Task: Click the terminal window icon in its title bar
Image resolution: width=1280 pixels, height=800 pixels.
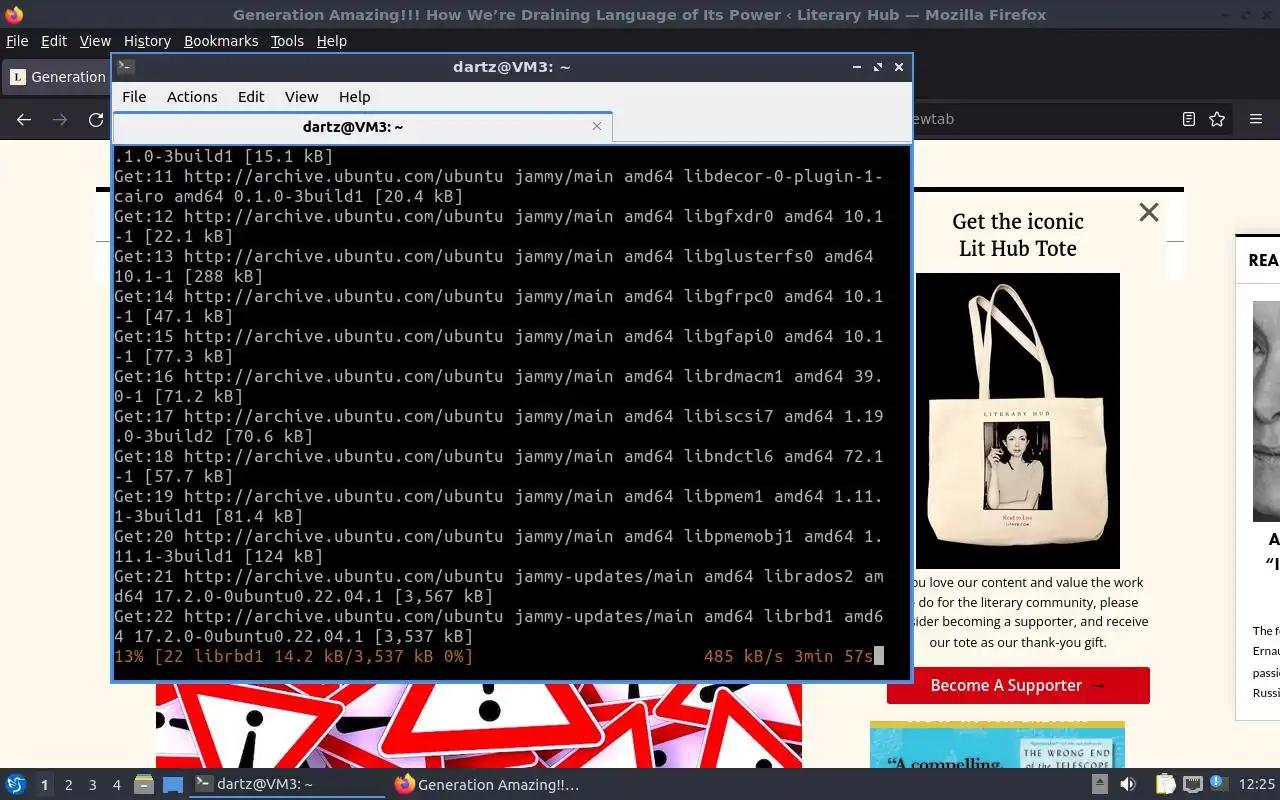Action: click(125, 67)
